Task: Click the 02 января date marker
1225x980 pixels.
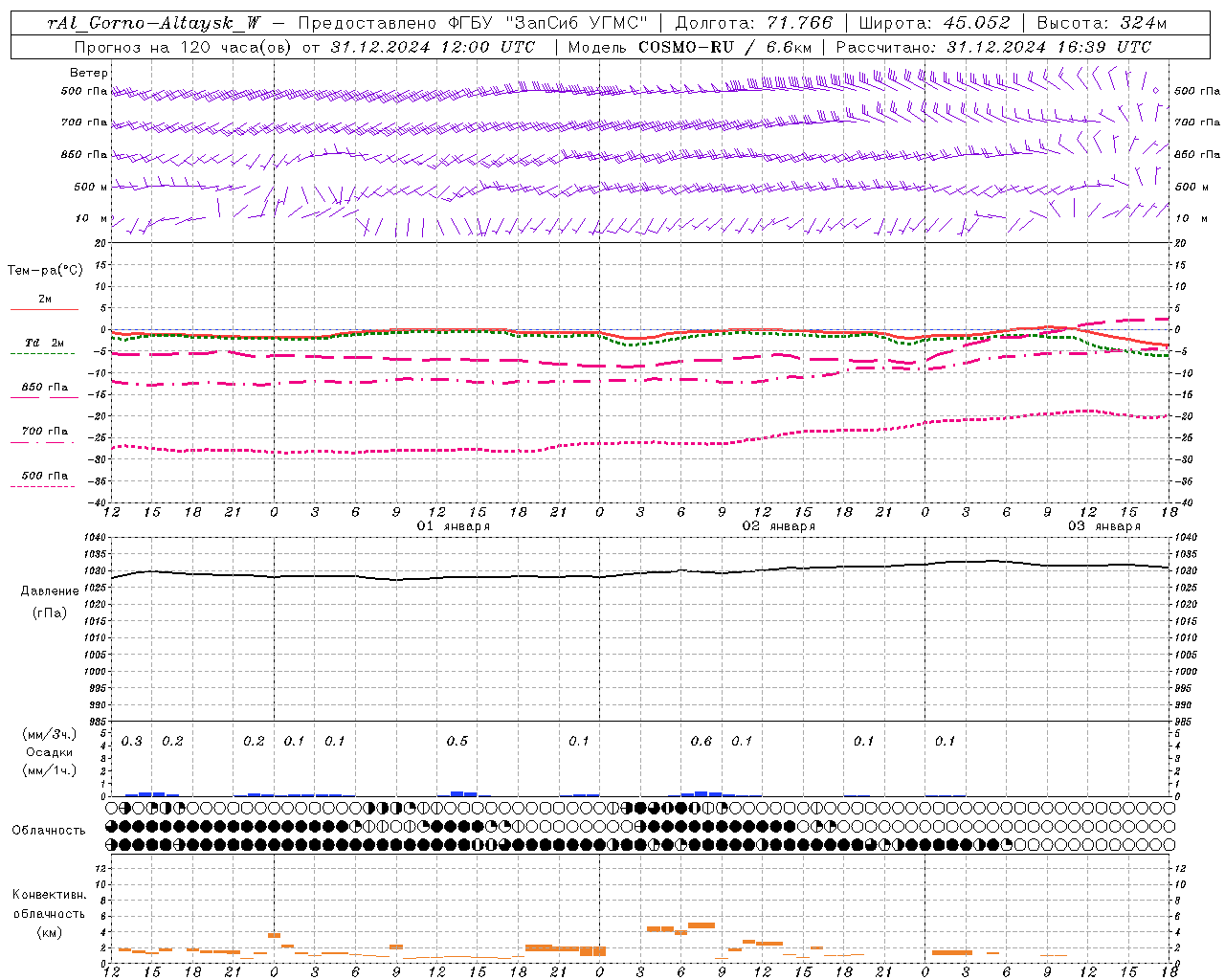Action: [x=779, y=526]
